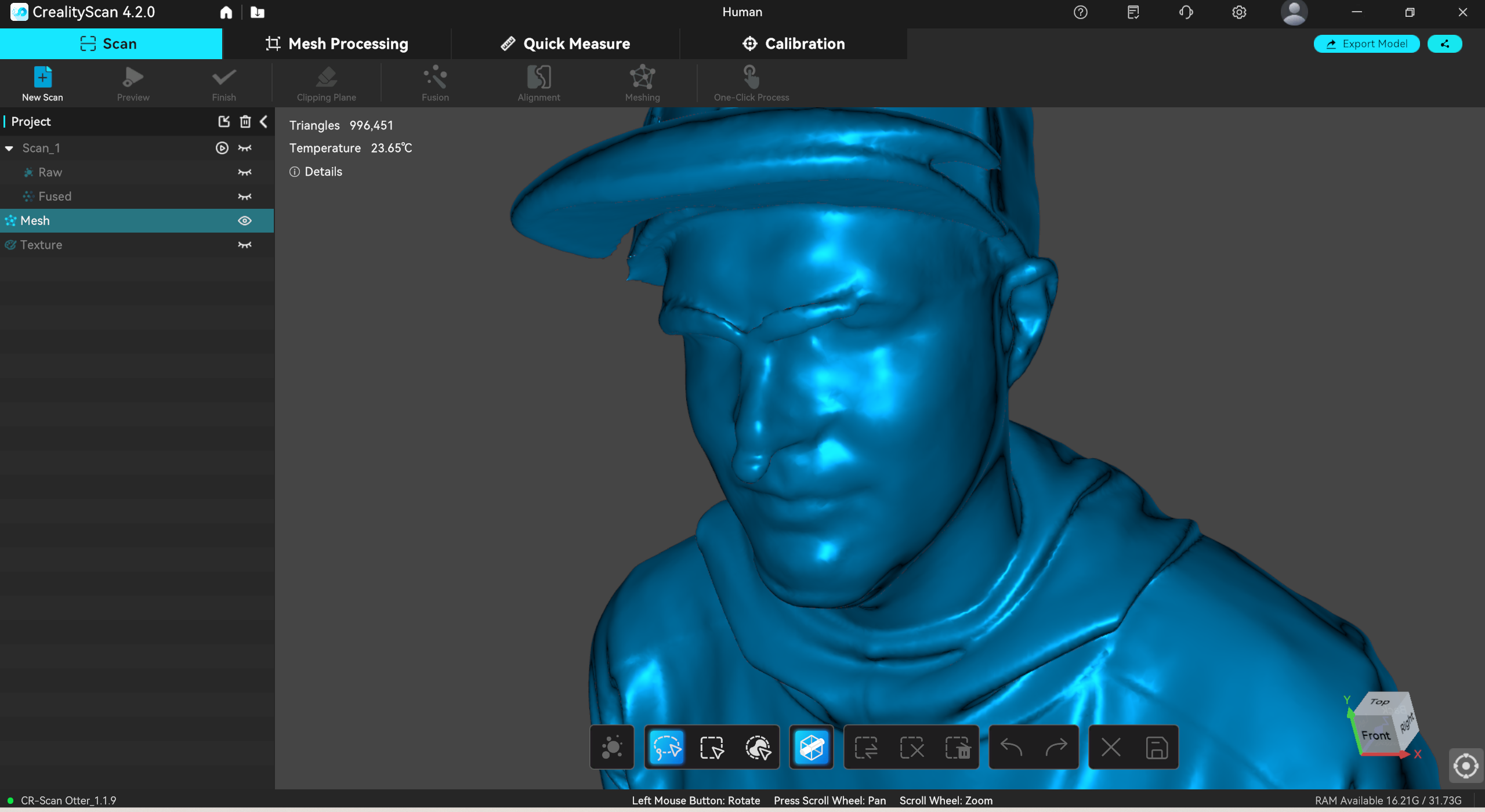This screenshot has width=1485, height=812.
Task: Hide the Mesh layer with eye icon
Action: [x=245, y=220]
